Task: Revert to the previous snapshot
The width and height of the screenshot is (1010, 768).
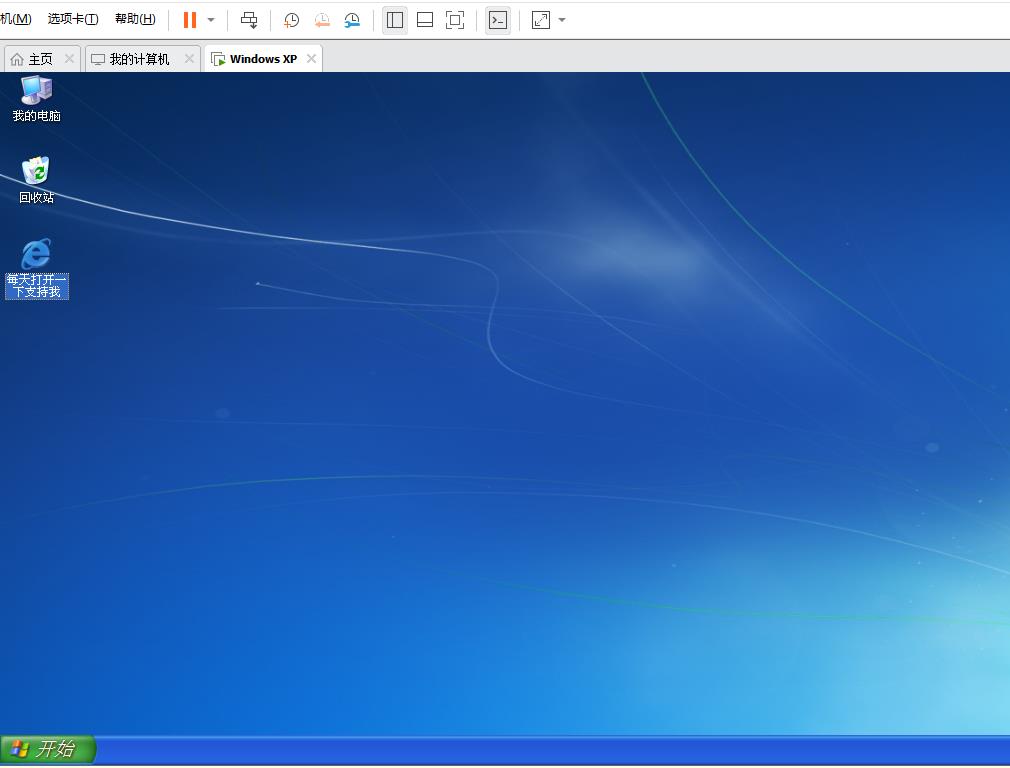Action: pos(322,20)
